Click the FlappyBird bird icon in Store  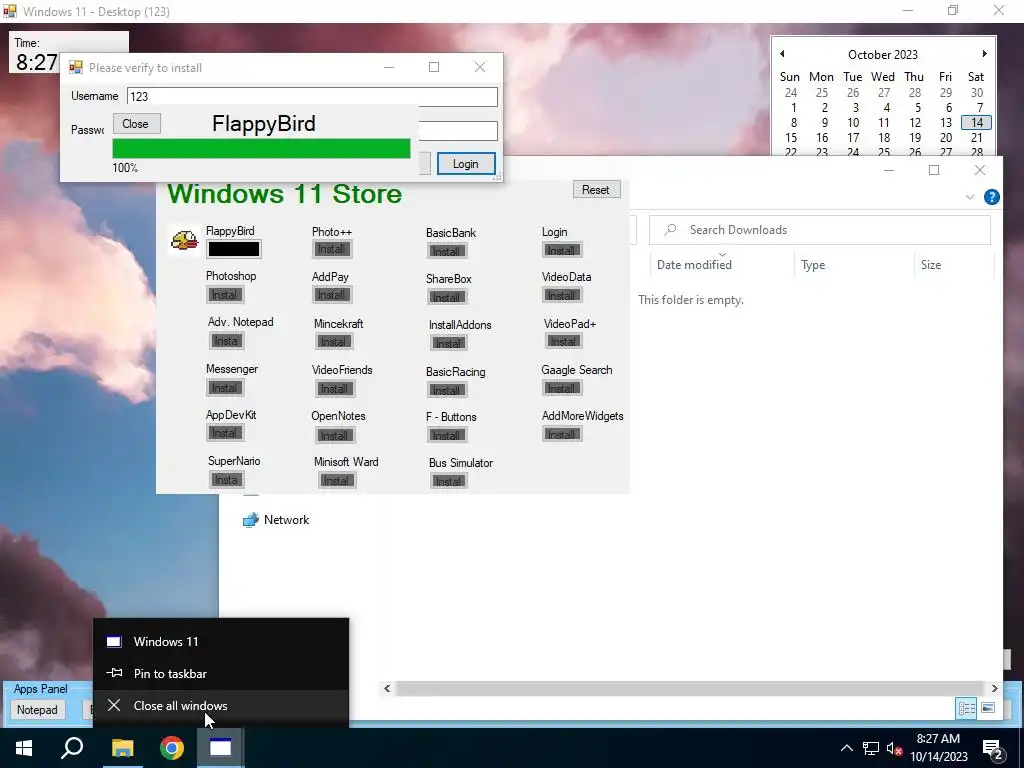(184, 240)
